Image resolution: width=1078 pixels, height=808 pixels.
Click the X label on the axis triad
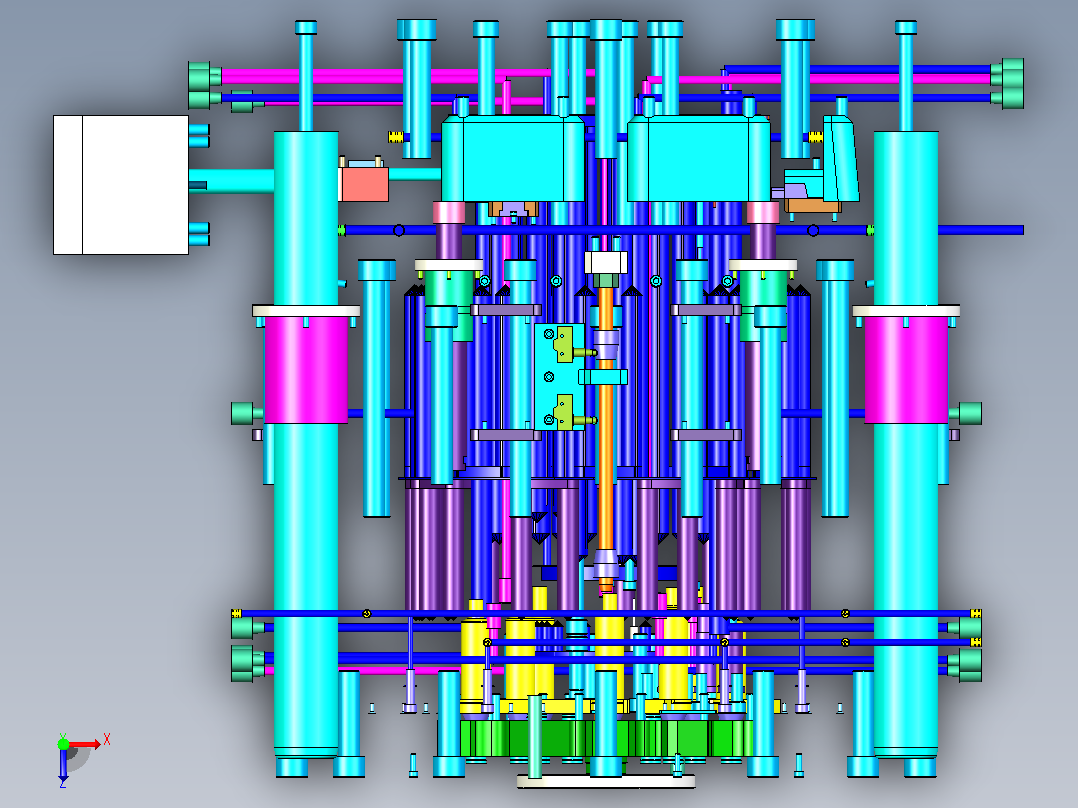[x=107, y=739]
